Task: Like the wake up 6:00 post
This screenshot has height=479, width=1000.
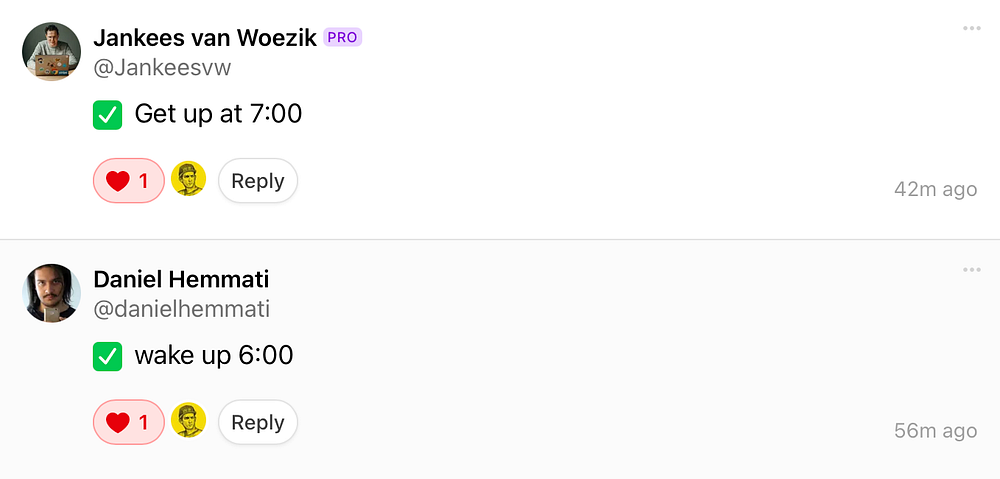Action: coord(128,422)
